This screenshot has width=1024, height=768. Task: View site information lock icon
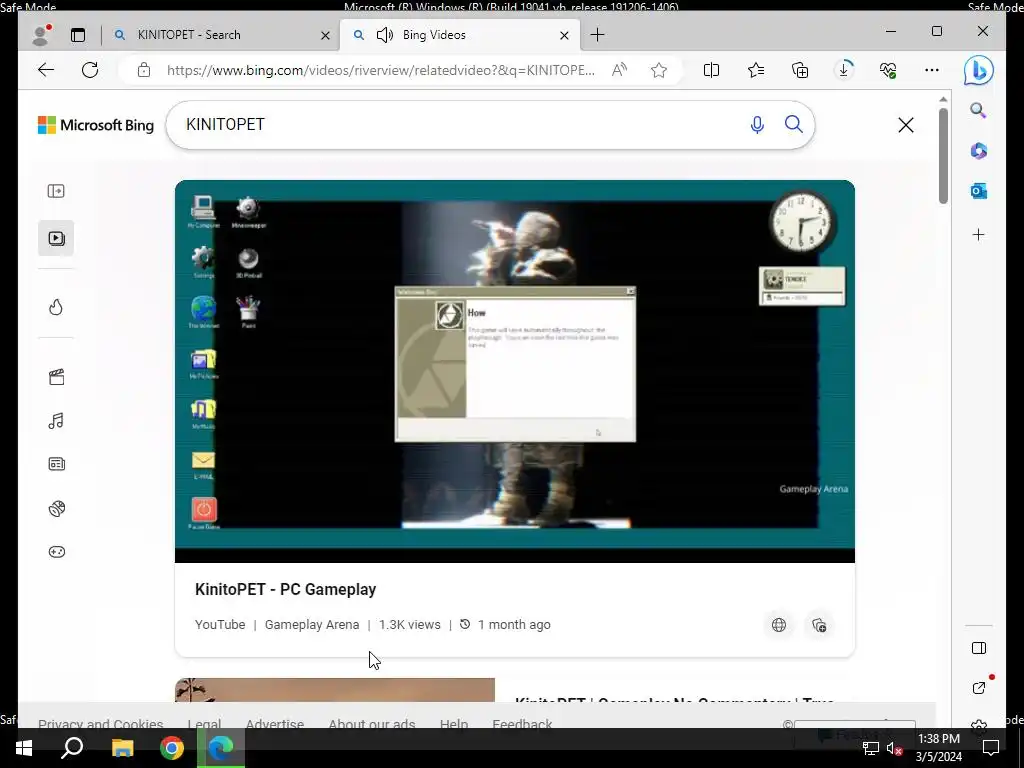[x=144, y=70]
